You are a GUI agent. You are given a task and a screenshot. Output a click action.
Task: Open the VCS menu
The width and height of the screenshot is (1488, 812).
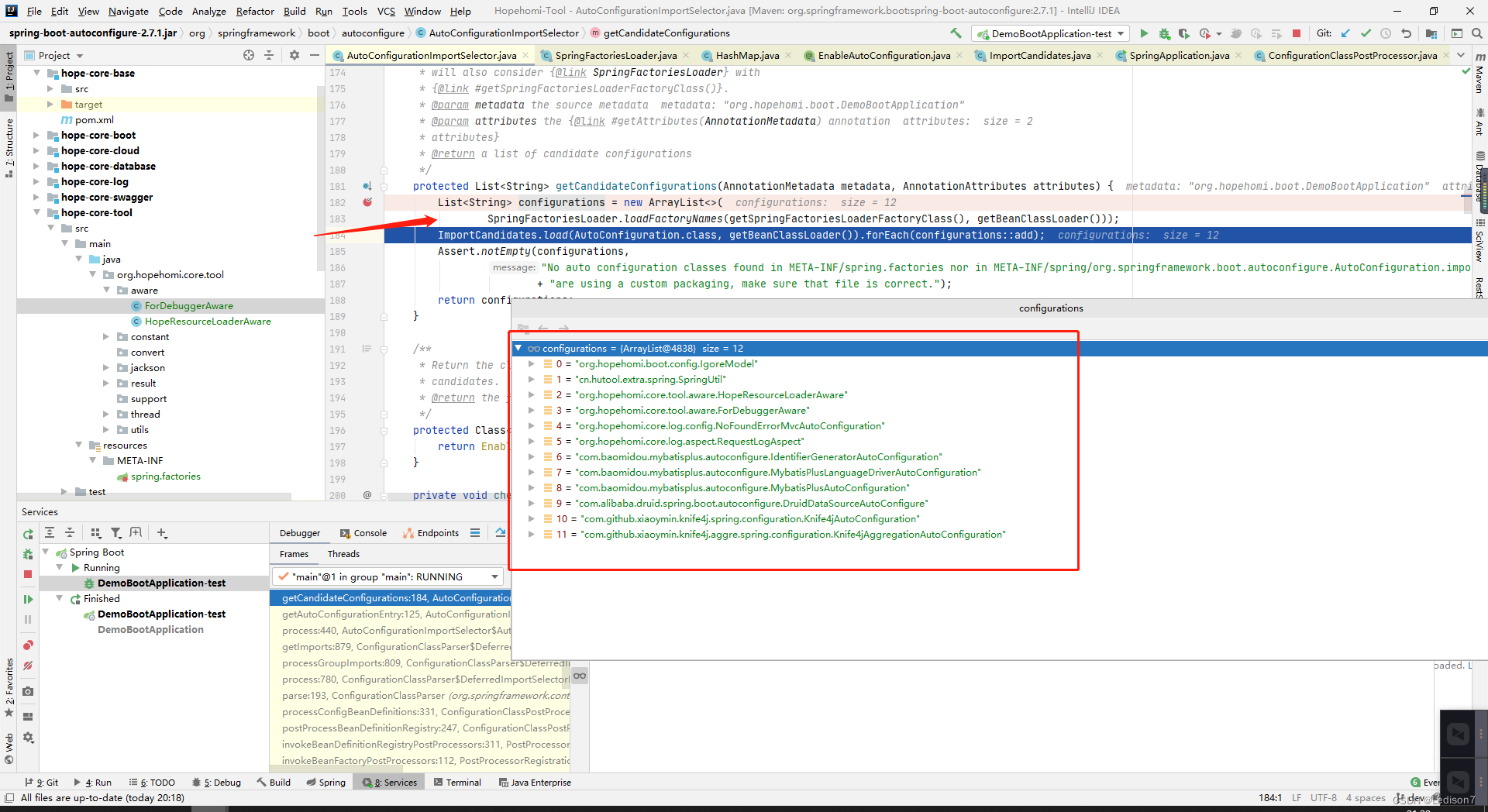point(386,11)
